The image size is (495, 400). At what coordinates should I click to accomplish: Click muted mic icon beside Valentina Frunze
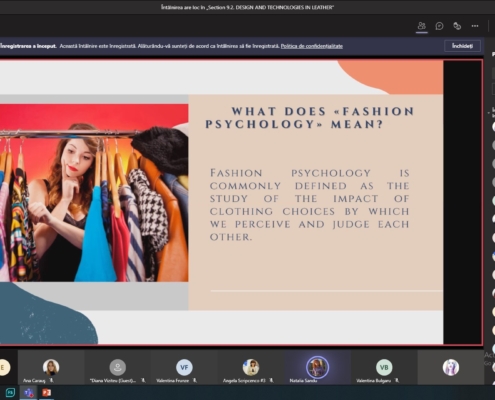point(195,380)
